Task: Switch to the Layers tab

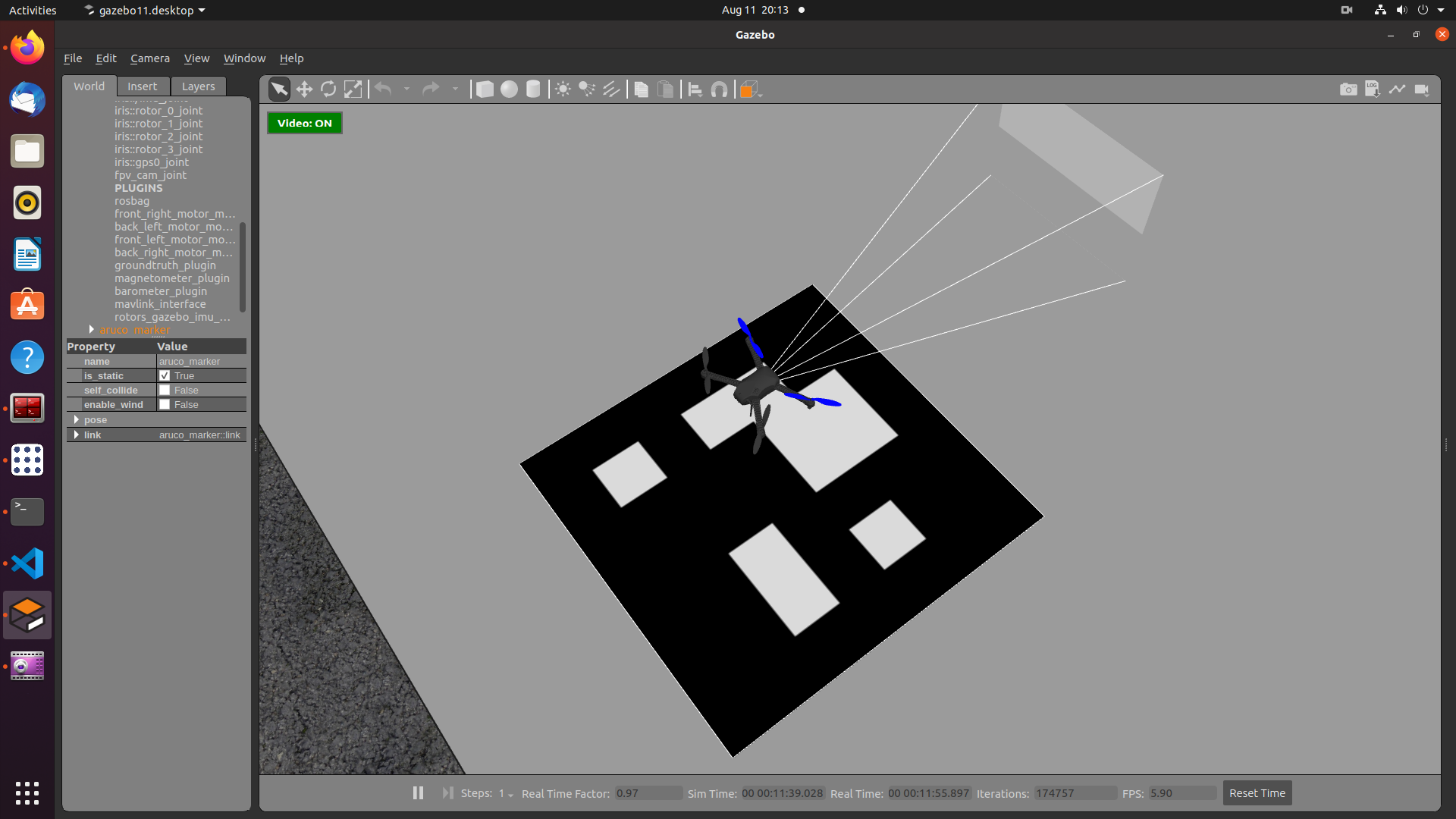Action: tap(198, 86)
